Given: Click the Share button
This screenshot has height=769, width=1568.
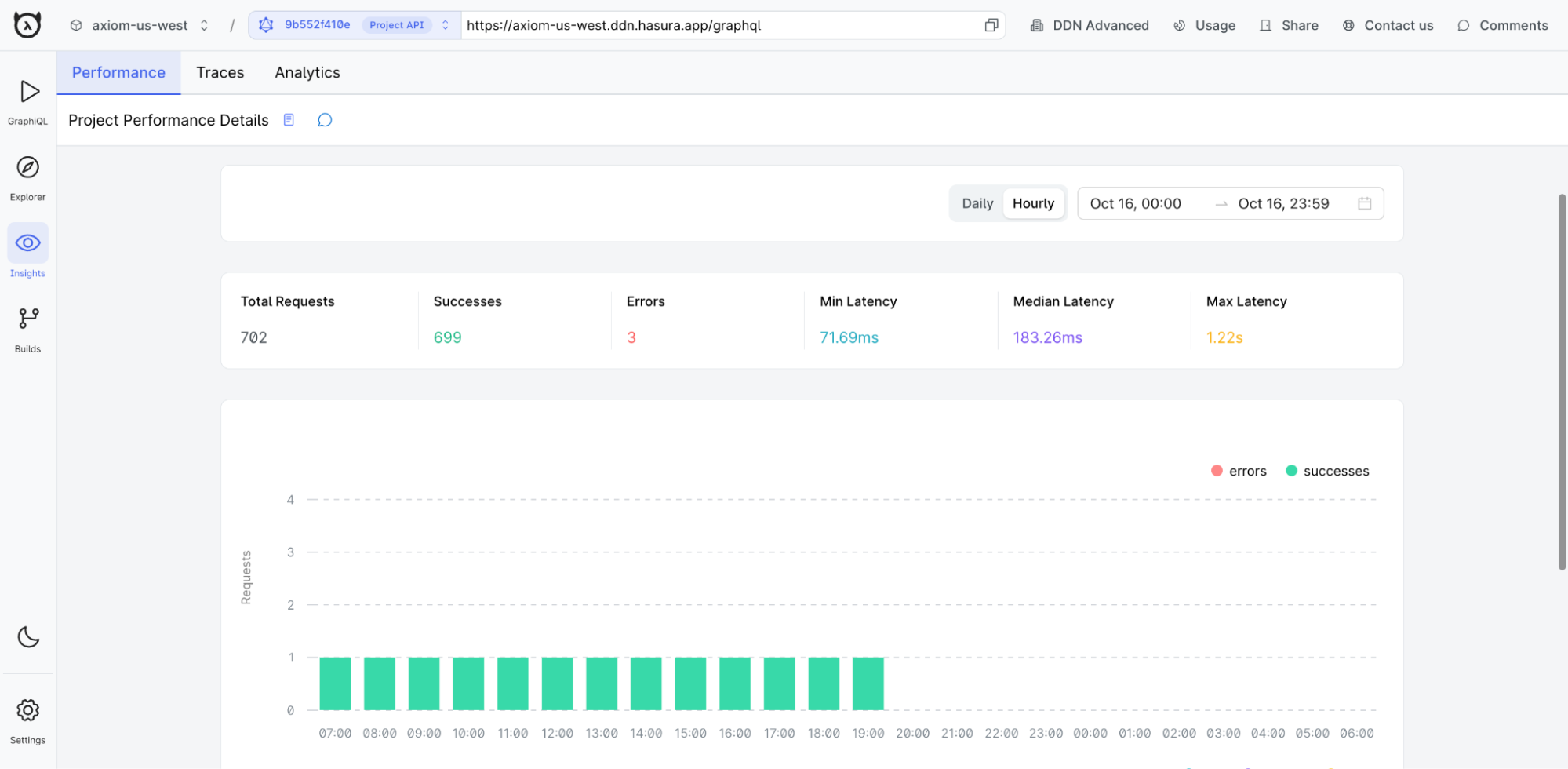Looking at the screenshot, I should (x=1289, y=25).
